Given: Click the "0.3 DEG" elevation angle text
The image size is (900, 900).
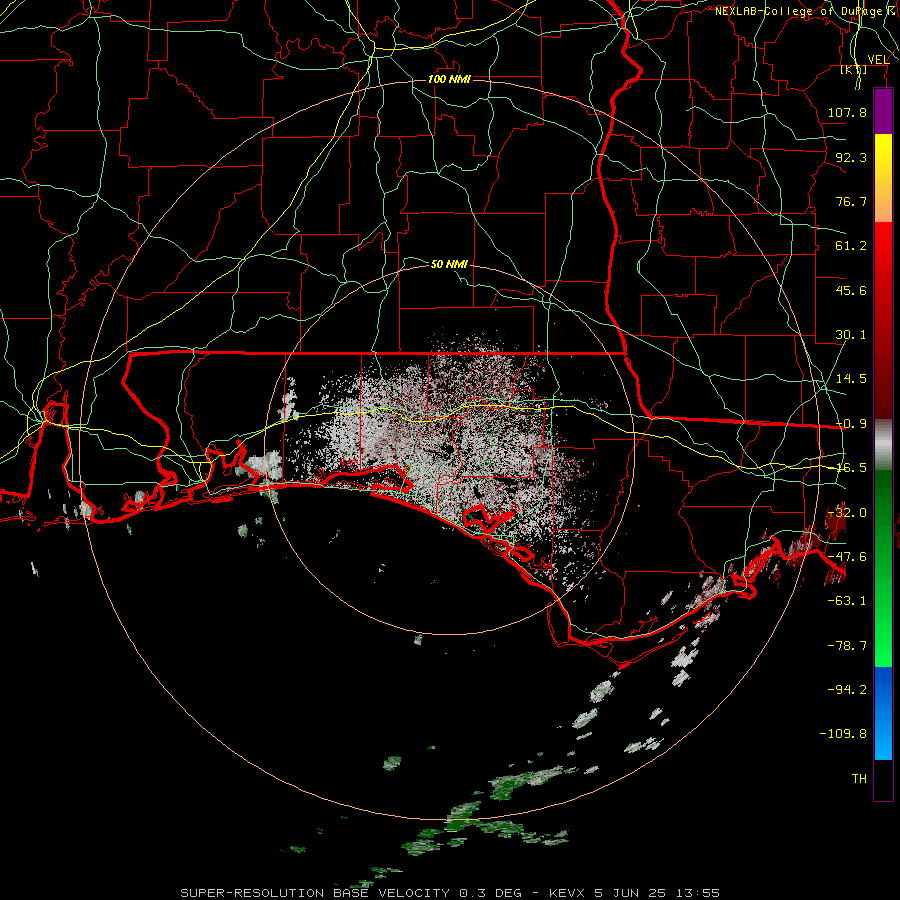Looking at the screenshot, I should 490,893.
